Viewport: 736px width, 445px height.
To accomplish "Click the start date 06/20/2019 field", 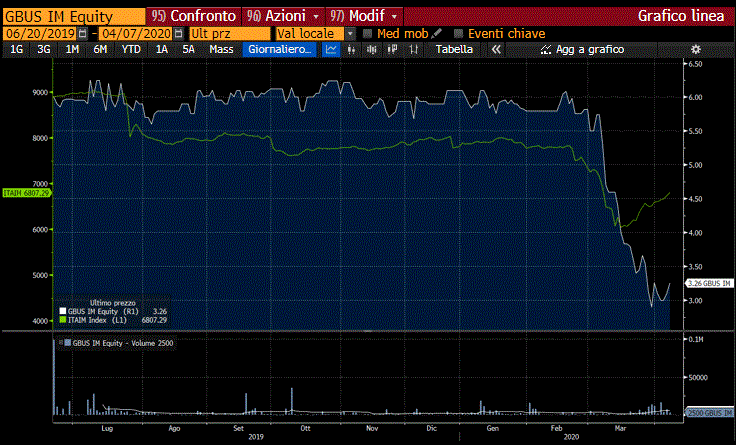I will pyautogui.click(x=40, y=34).
